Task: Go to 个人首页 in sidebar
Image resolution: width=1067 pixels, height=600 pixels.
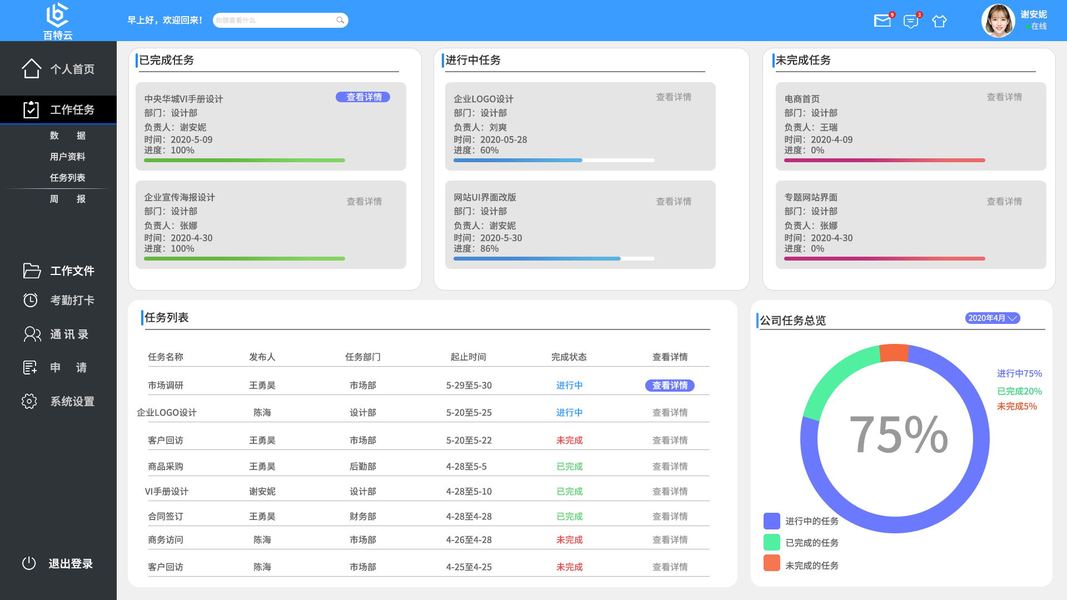Action: click(59, 69)
